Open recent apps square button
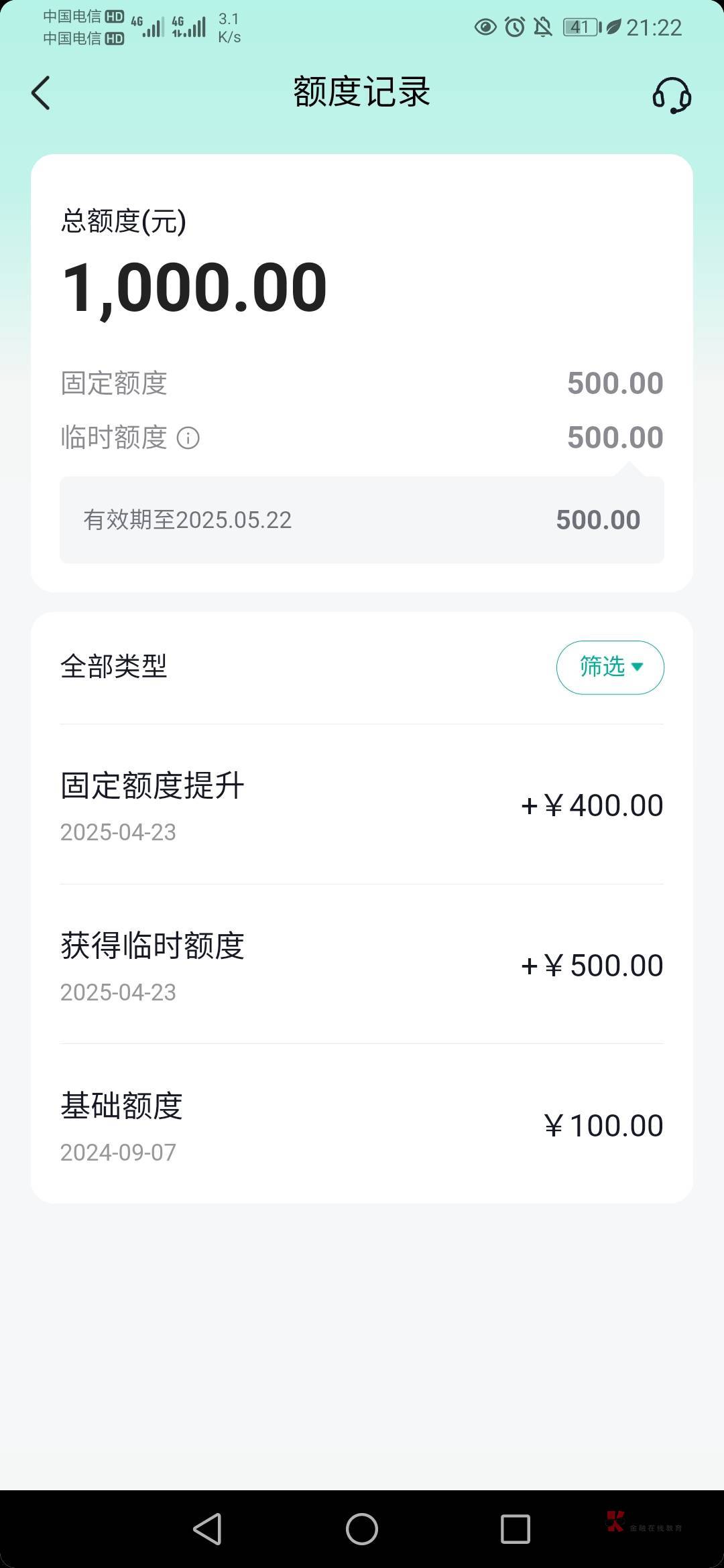This screenshot has height=1568, width=724. [515, 1529]
